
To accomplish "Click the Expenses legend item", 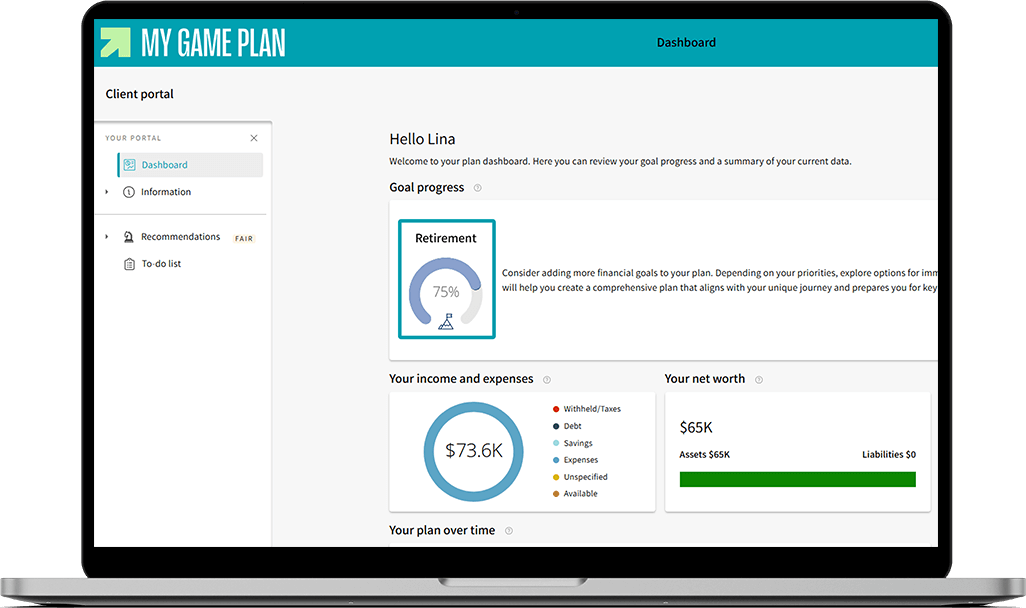I will tap(580, 460).
